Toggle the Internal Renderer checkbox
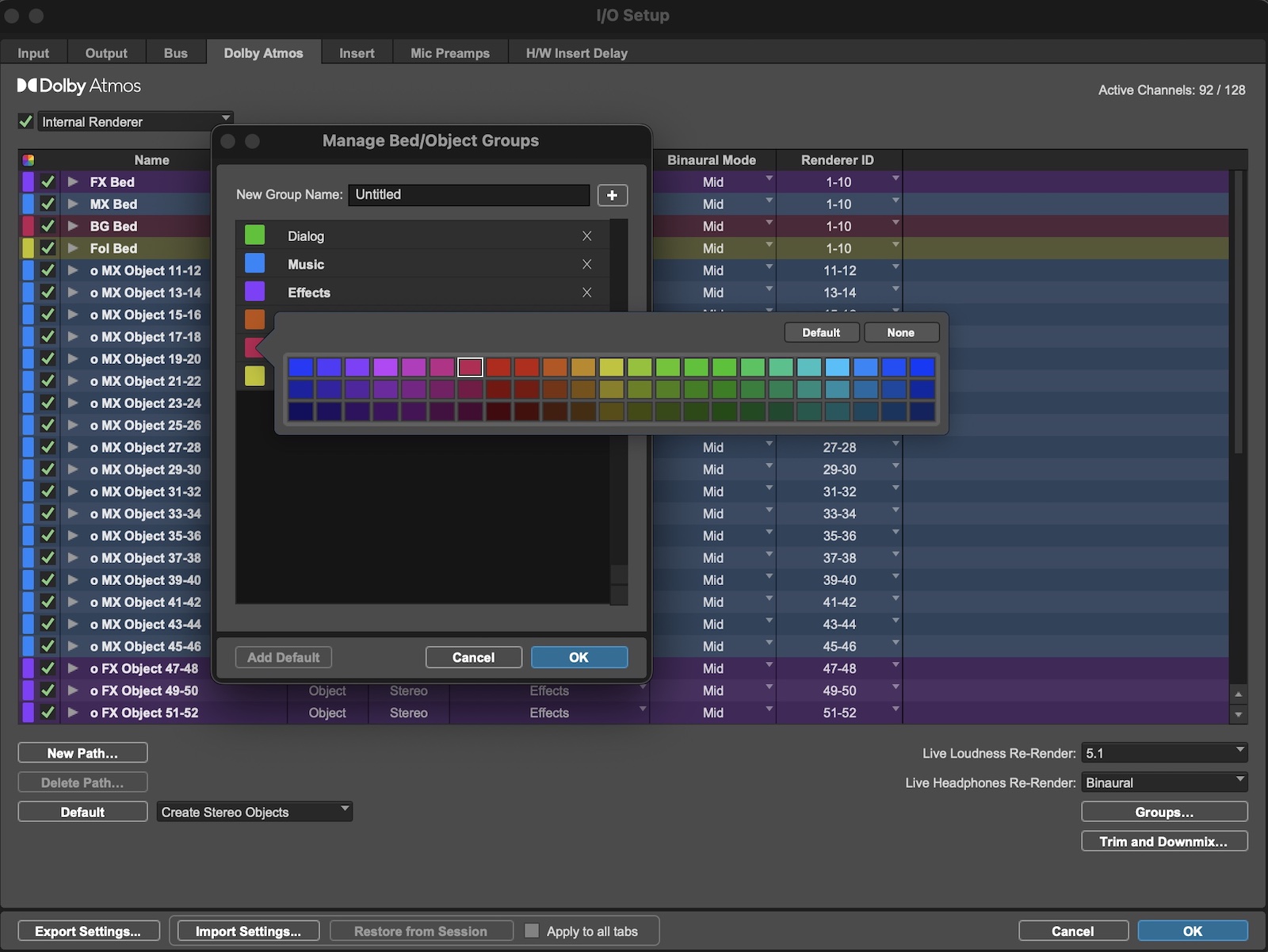1268x952 pixels. (x=25, y=120)
